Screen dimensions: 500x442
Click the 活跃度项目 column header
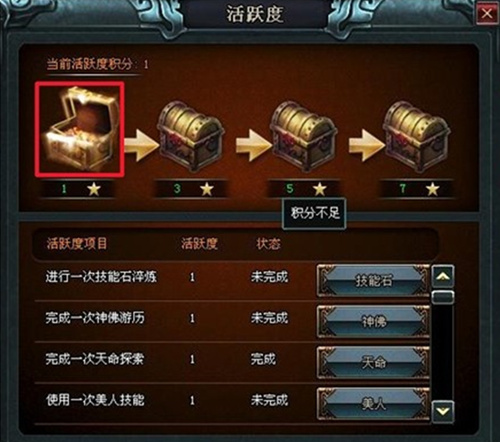(x=77, y=244)
